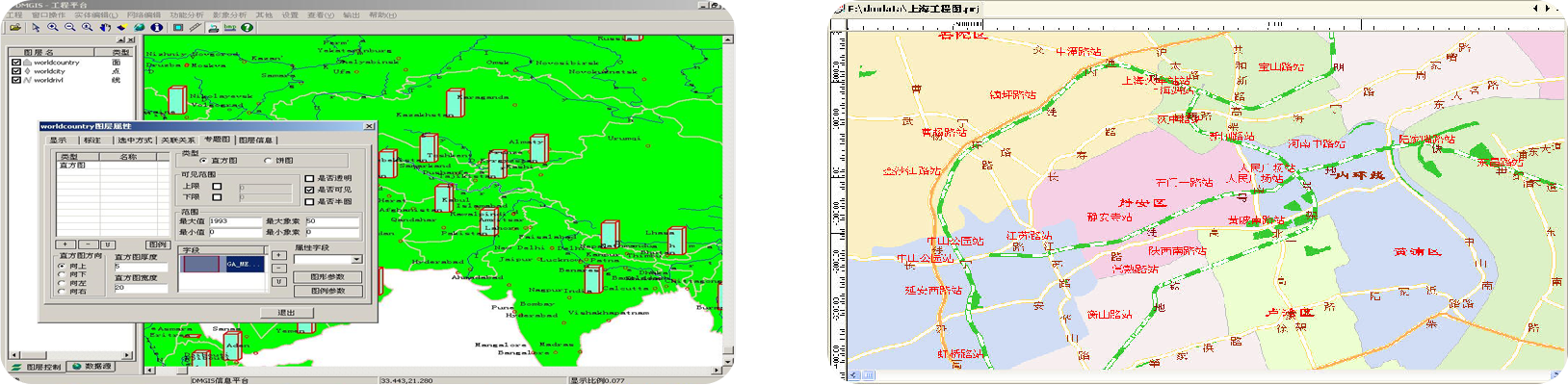The image size is (1568, 385).
Task: Activate the zoom out magnifier tool
Action: coord(69,28)
